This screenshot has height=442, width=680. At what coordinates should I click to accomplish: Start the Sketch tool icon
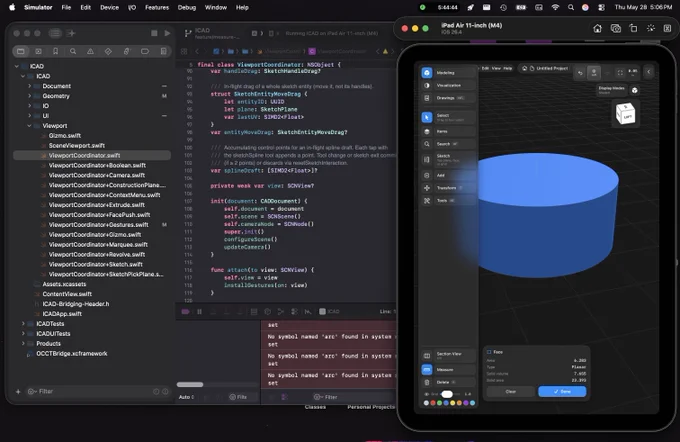coord(427,159)
